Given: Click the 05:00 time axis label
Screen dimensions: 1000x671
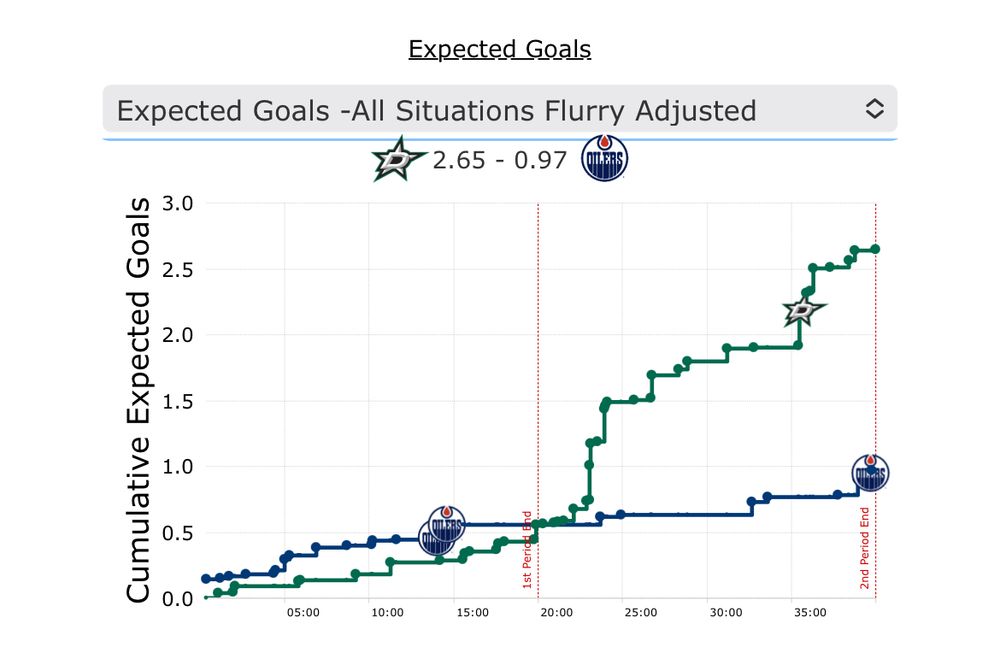Looking at the screenshot, I should click(303, 613).
